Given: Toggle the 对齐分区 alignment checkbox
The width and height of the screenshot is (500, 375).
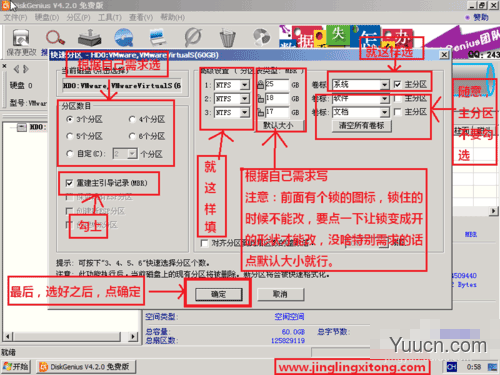Looking at the screenshot, I should [205, 243].
